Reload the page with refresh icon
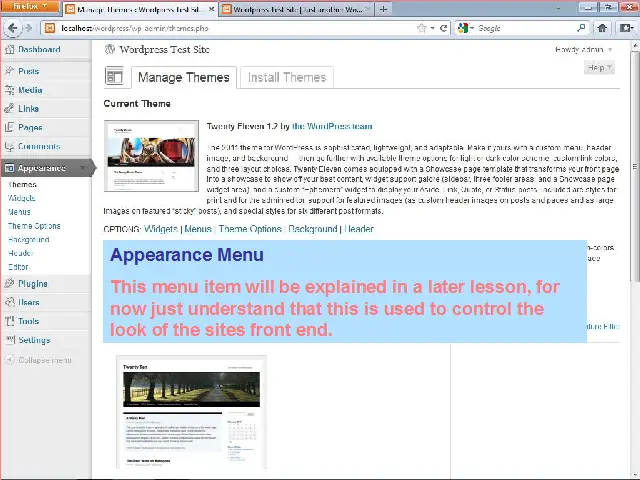 443,28
